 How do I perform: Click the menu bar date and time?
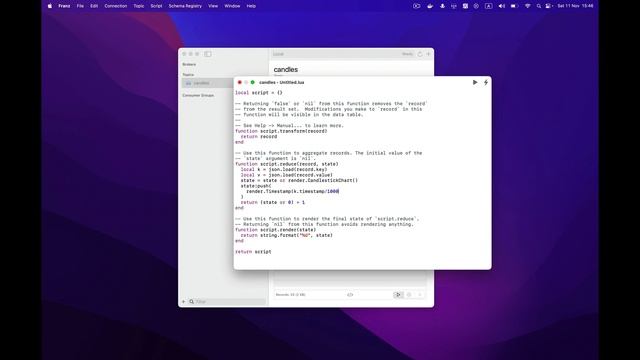tap(575, 6)
